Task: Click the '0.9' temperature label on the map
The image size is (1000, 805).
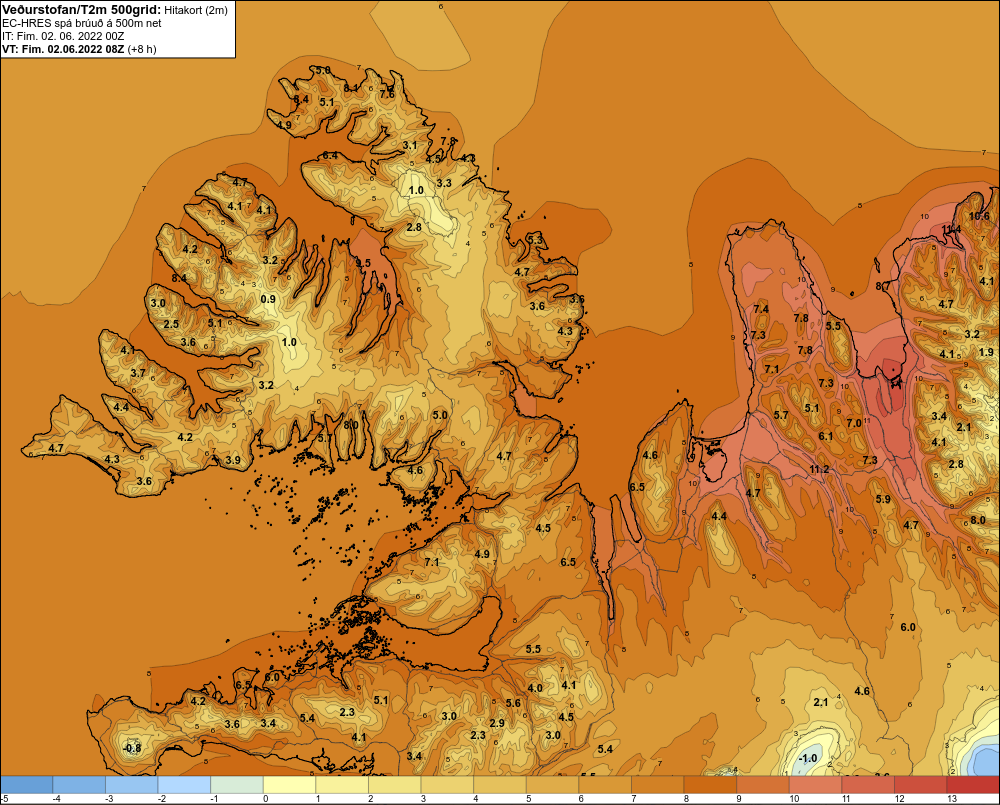Action: [268, 299]
